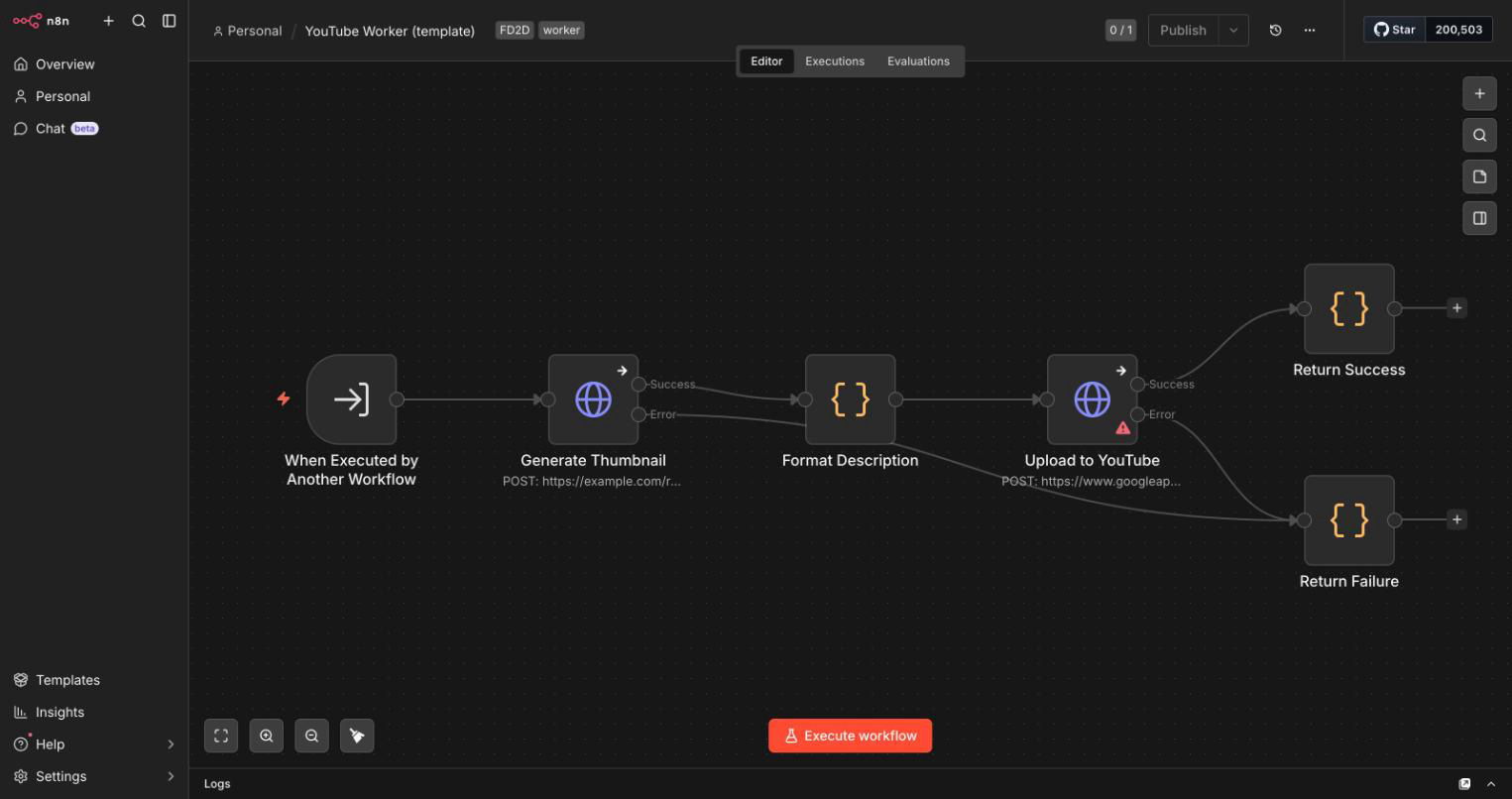Switch to the Editor tab
This screenshot has width=1512, height=799.
pyautogui.click(x=766, y=61)
